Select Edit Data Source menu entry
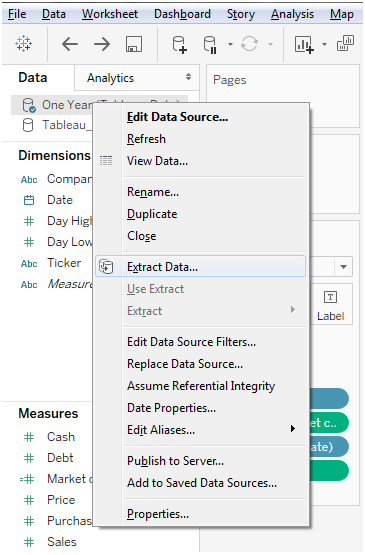The height and width of the screenshot is (555, 365). (x=177, y=117)
